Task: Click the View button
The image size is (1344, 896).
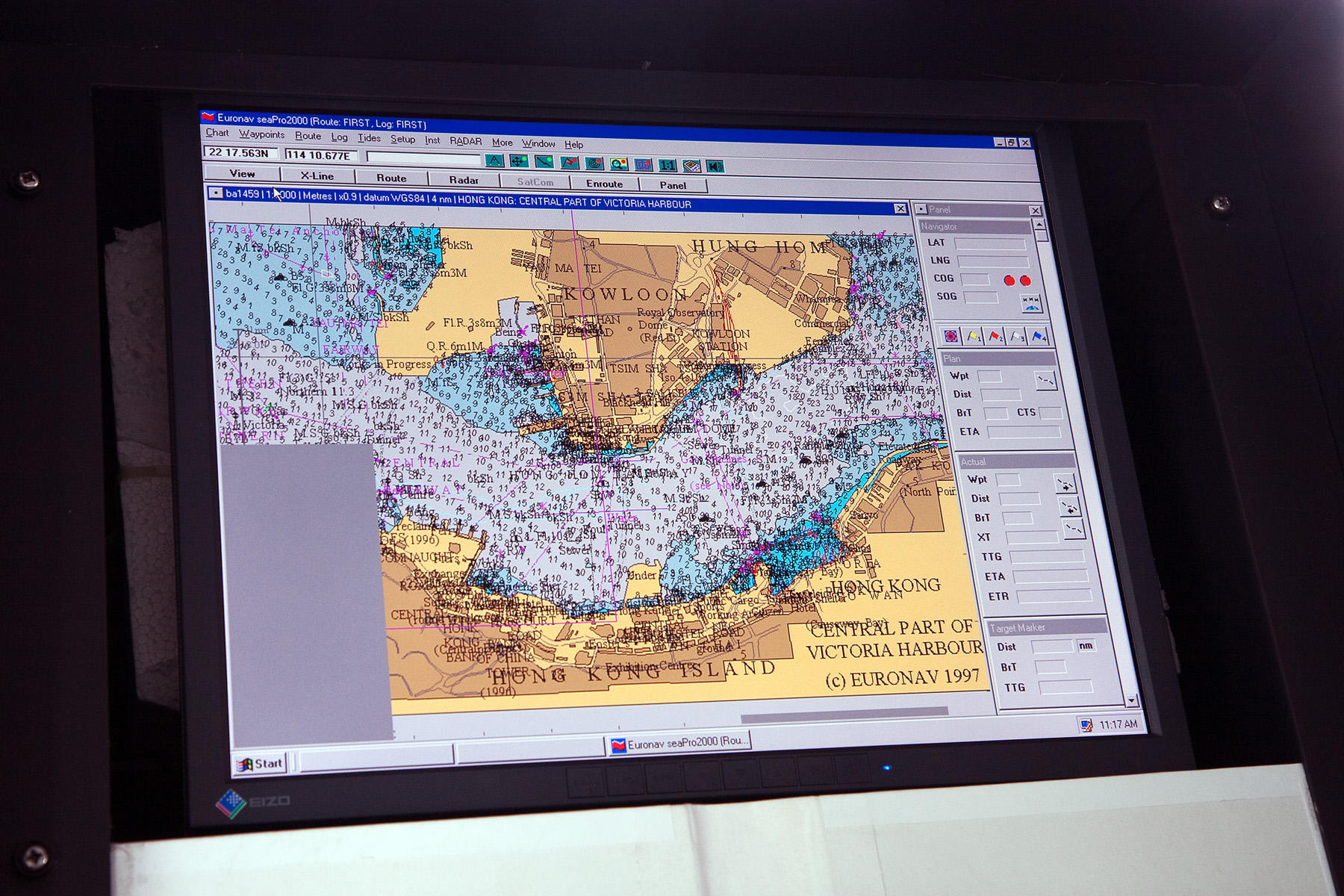Action: pos(242,174)
